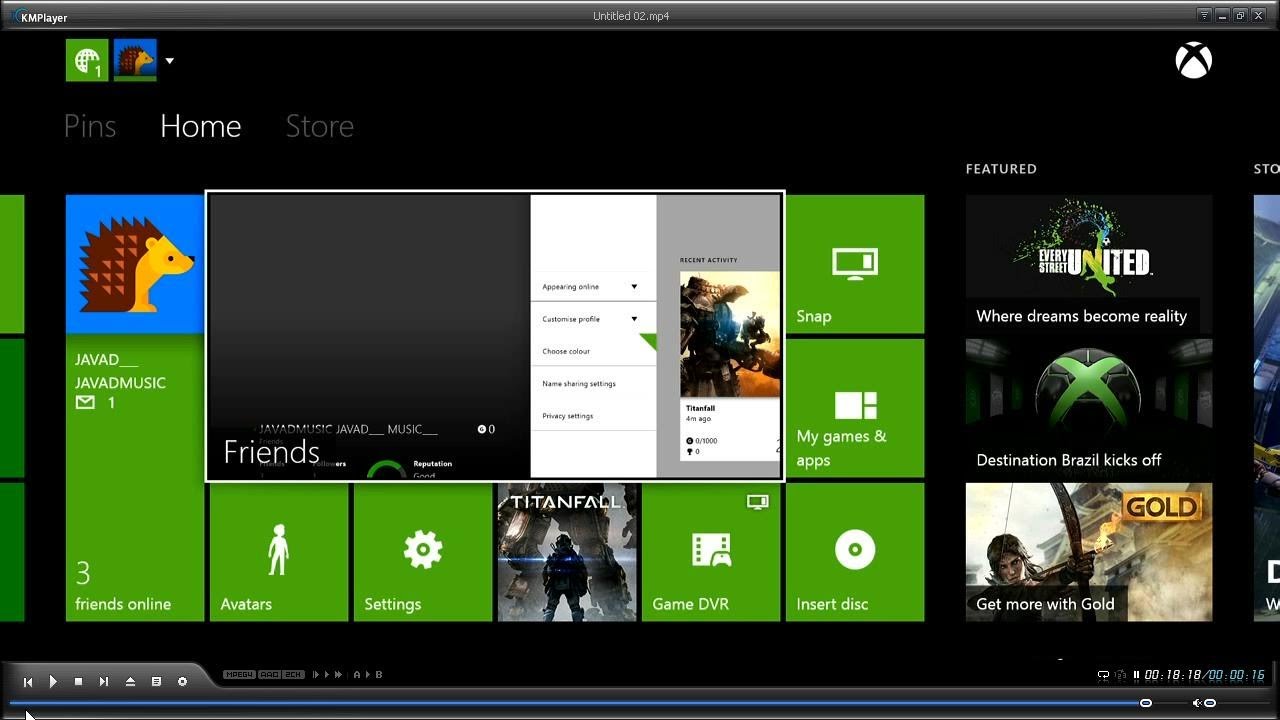Viewport: 1280px width, 720px height.
Task: Skip to the next track
Action: (x=104, y=682)
